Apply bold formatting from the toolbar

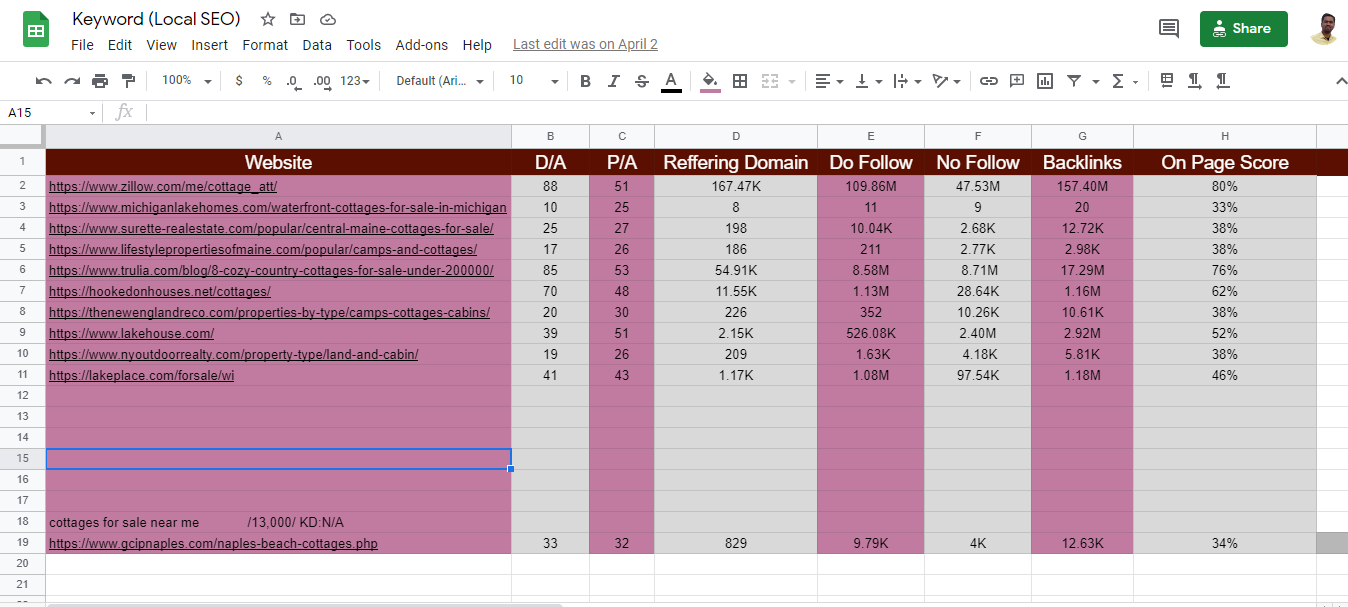click(585, 81)
